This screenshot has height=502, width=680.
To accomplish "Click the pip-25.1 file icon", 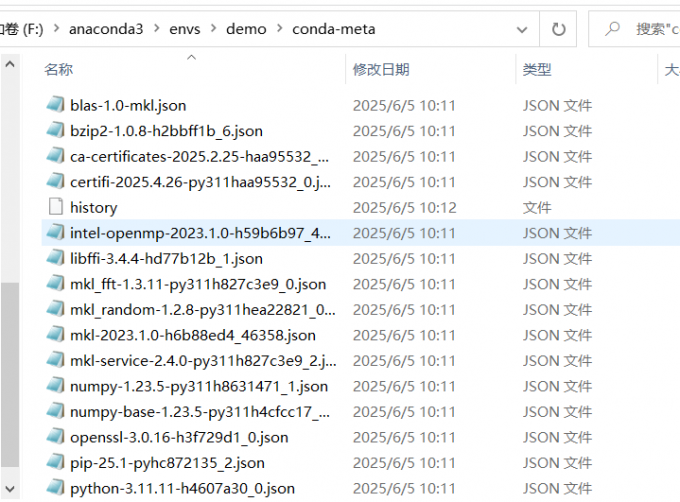I will [56, 463].
